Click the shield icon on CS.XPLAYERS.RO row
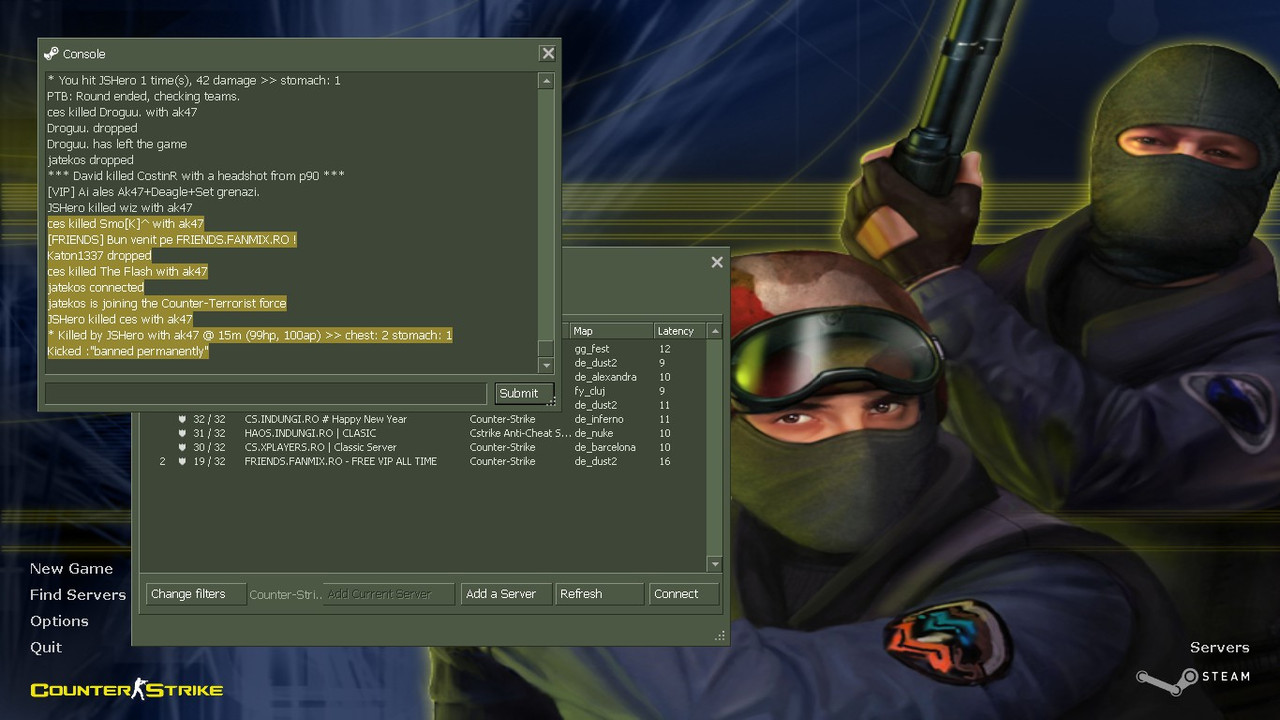The height and width of the screenshot is (720, 1280). click(182, 447)
